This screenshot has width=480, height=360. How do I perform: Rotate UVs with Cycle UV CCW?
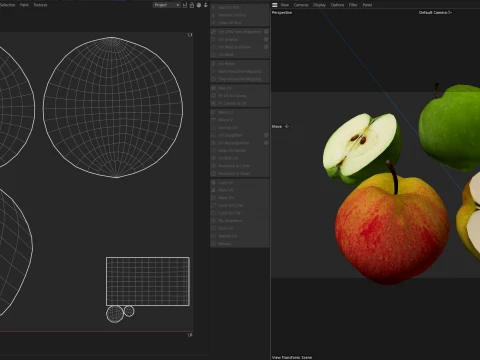239,205
